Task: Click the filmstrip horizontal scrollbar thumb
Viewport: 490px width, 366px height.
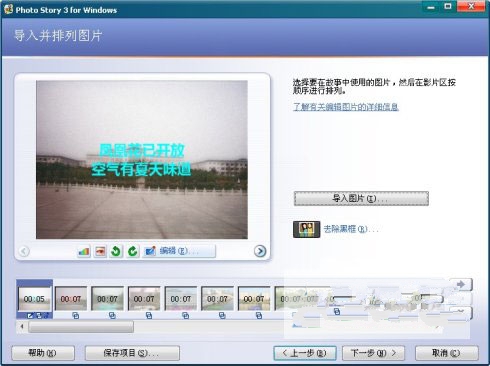Action: pos(81,327)
